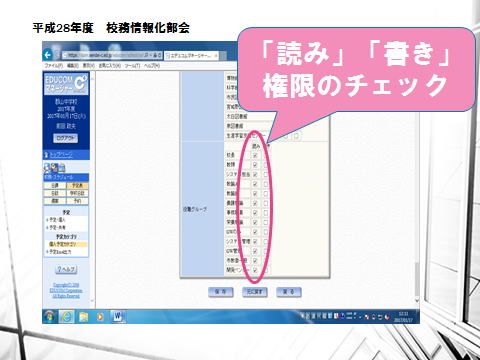Click the EDUCOM Manager C4 logo
The width and height of the screenshot is (480, 360).
(66, 84)
